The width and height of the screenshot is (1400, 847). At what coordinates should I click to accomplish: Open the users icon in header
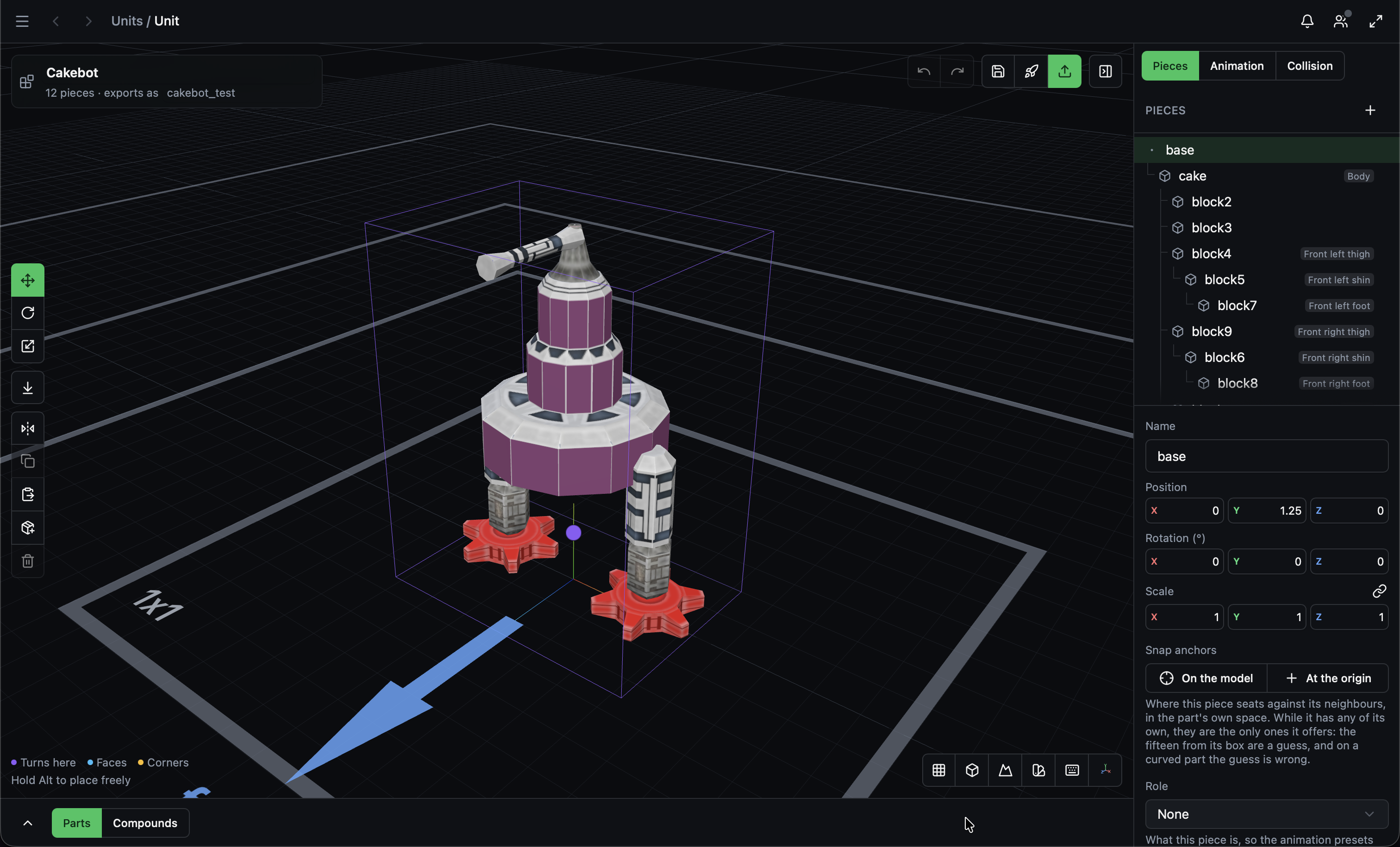tap(1341, 21)
